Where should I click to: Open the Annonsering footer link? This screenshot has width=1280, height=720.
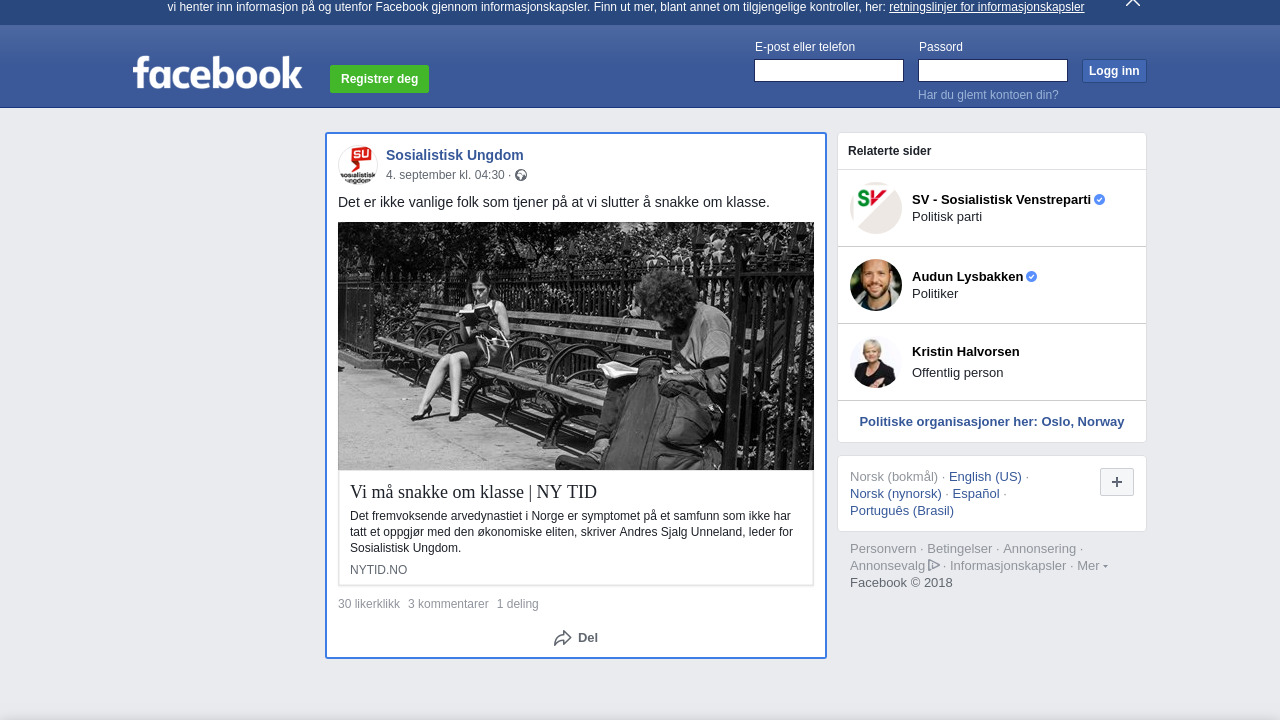point(1040,549)
